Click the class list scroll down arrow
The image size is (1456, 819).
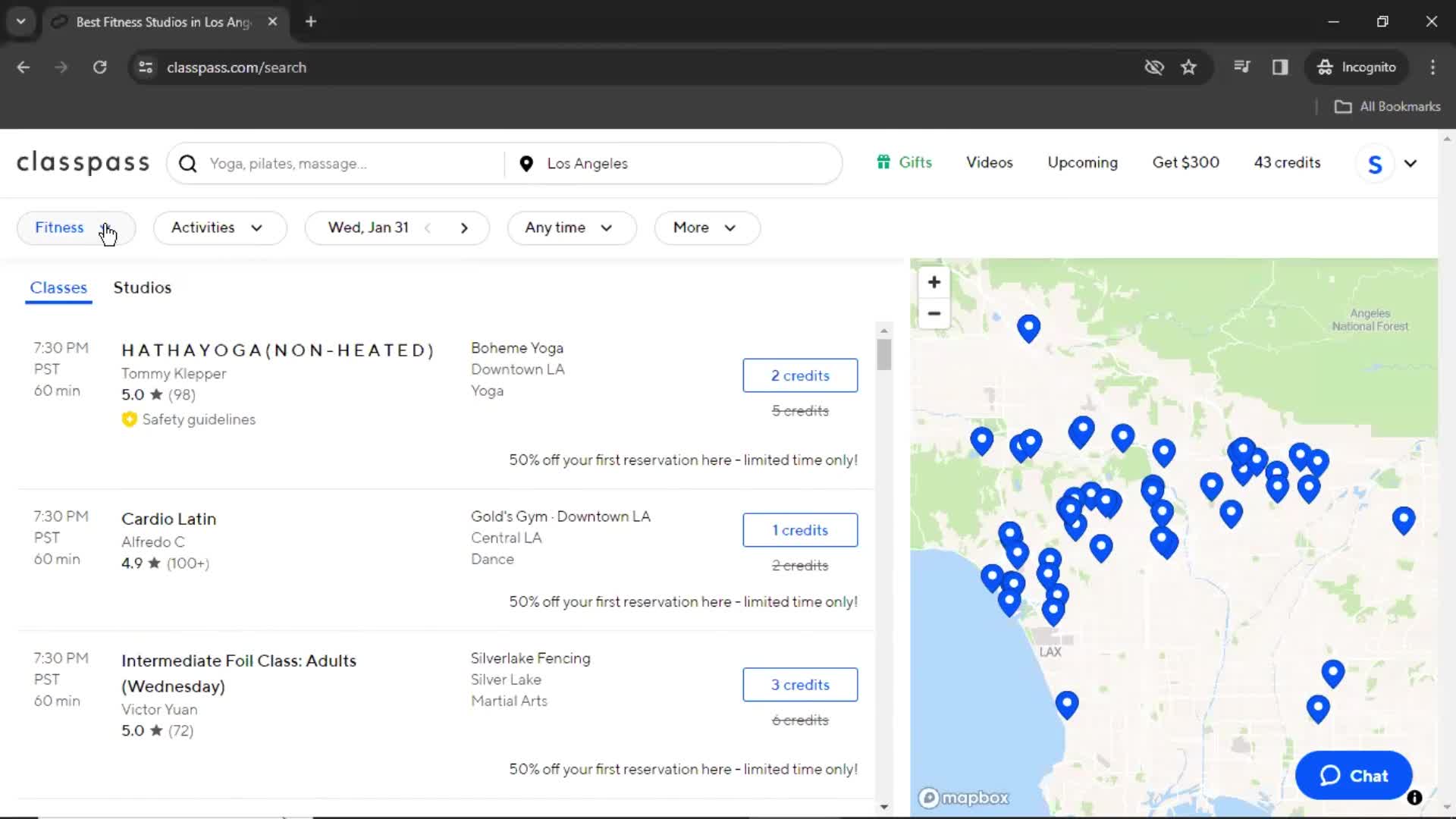point(884,807)
